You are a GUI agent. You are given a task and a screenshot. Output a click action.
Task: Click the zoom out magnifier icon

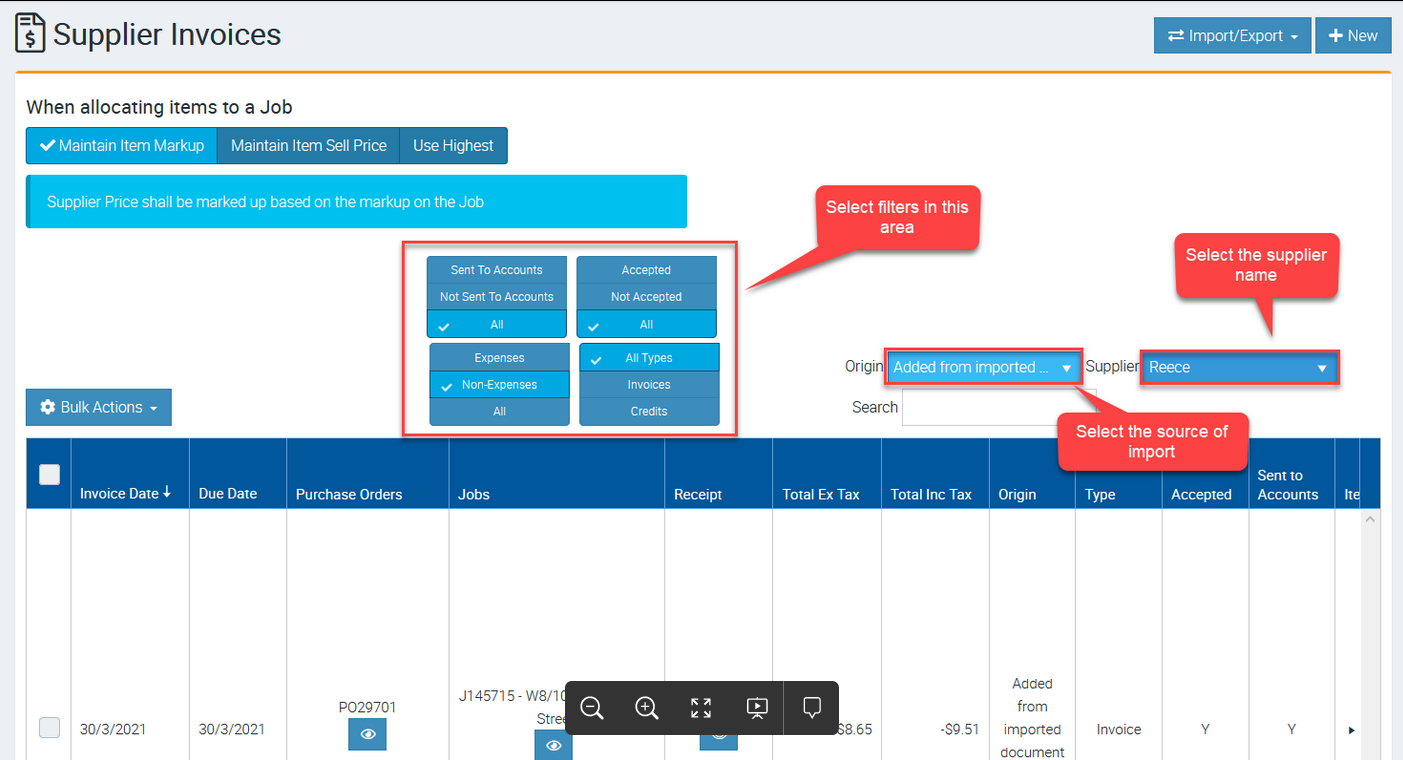[x=592, y=708]
